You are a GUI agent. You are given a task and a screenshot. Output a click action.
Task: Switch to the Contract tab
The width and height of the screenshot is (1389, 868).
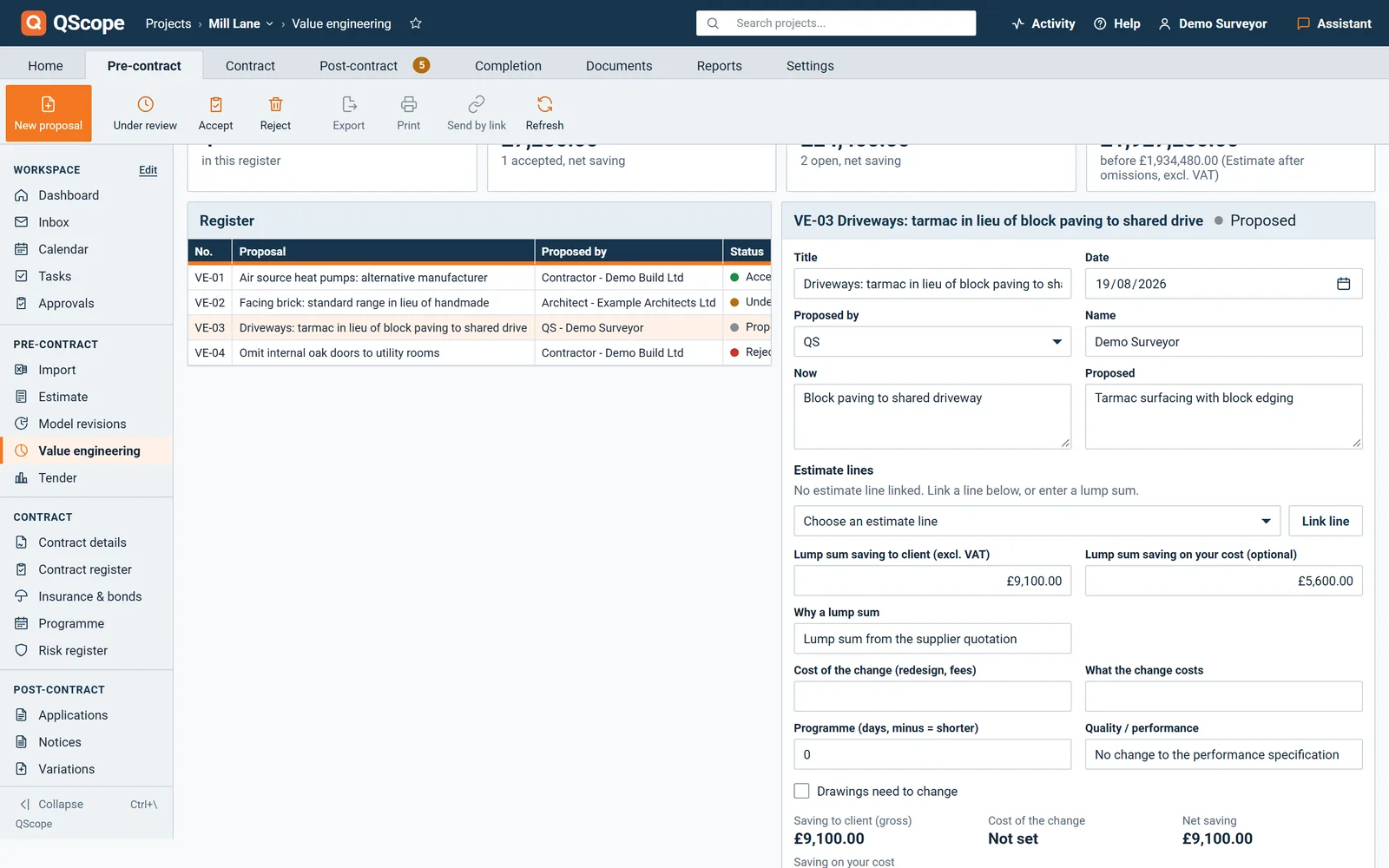coord(250,66)
